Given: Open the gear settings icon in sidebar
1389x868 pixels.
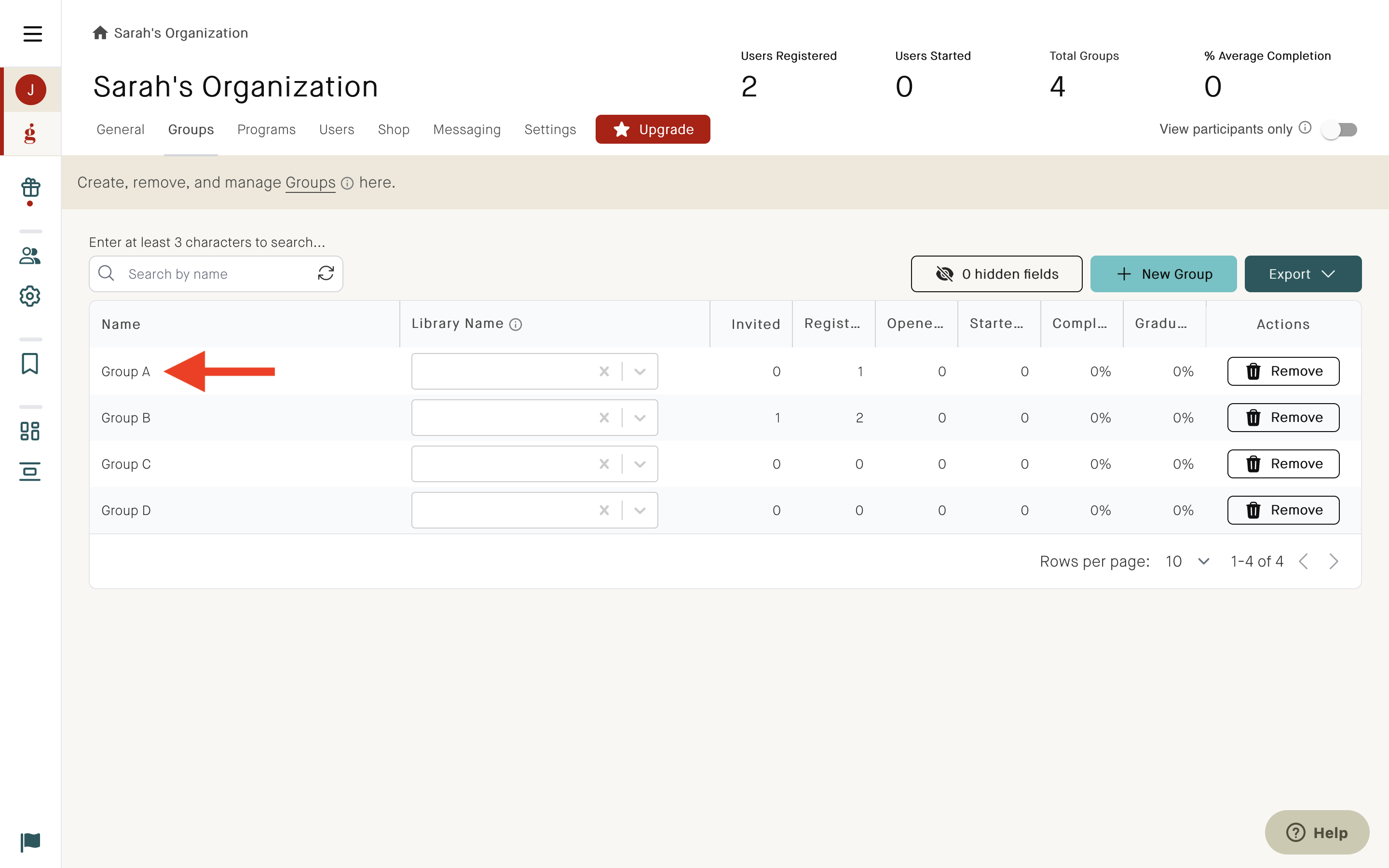Looking at the screenshot, I should tap(30, 296).
